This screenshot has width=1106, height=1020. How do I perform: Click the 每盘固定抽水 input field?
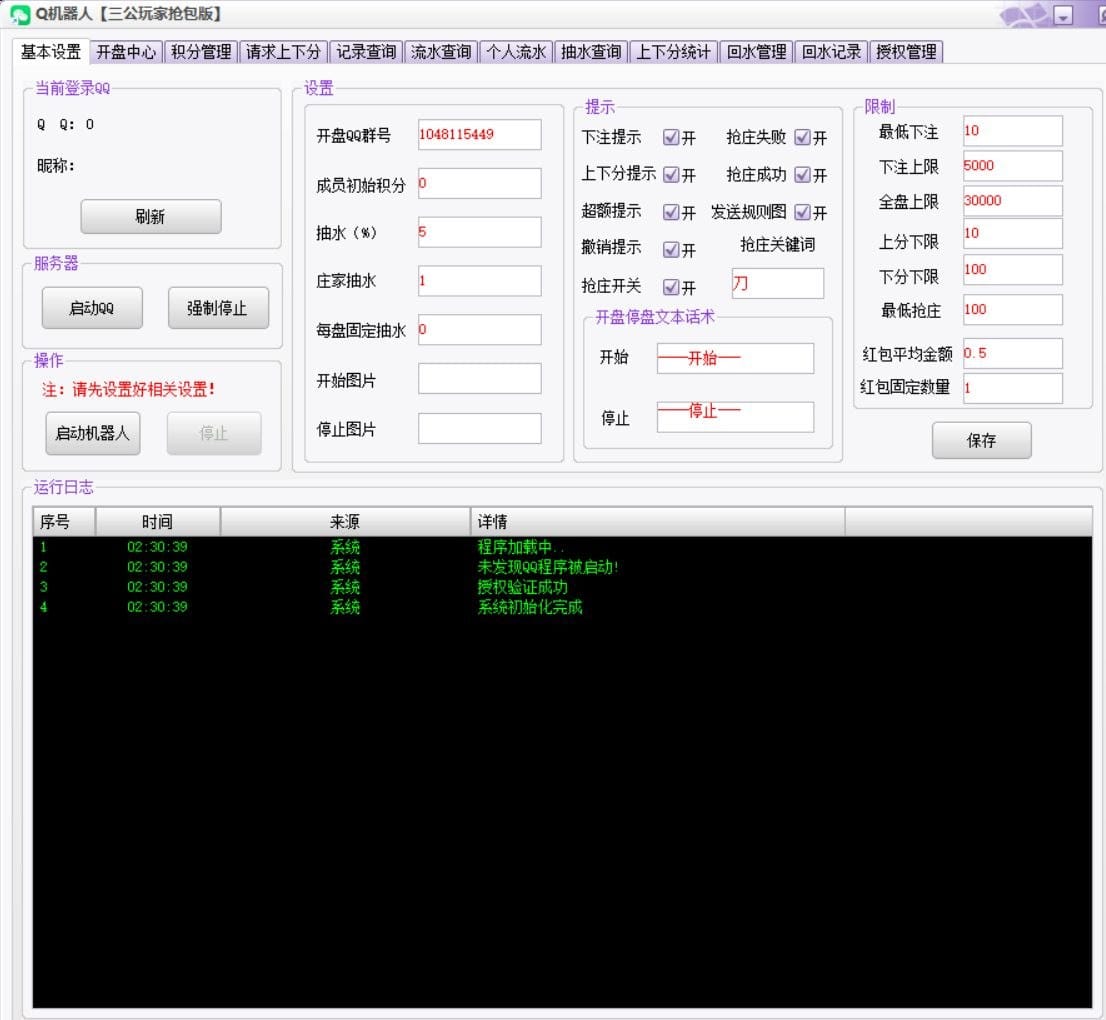480,330
